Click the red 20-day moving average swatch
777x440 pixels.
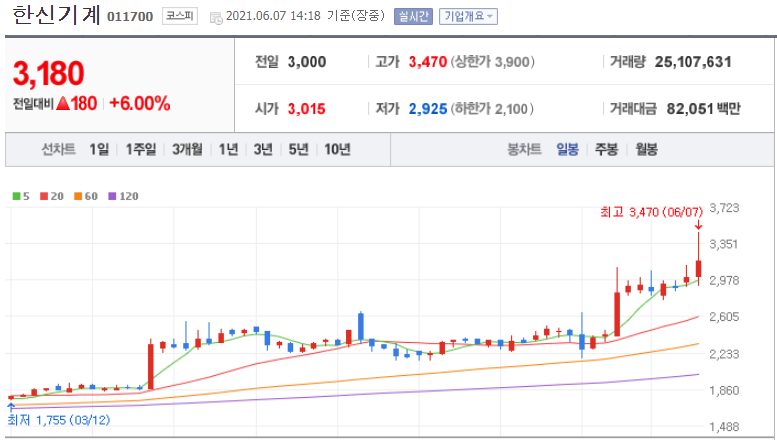point(44,196)
